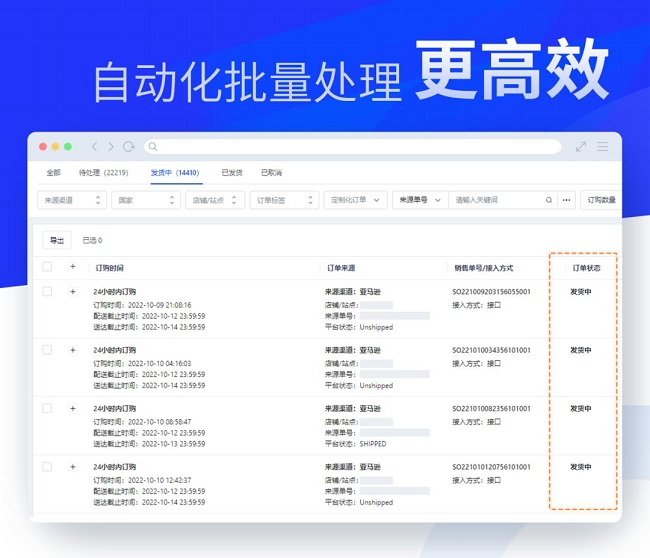Tick the select-all checkbox in the table header

coord(47,266)
